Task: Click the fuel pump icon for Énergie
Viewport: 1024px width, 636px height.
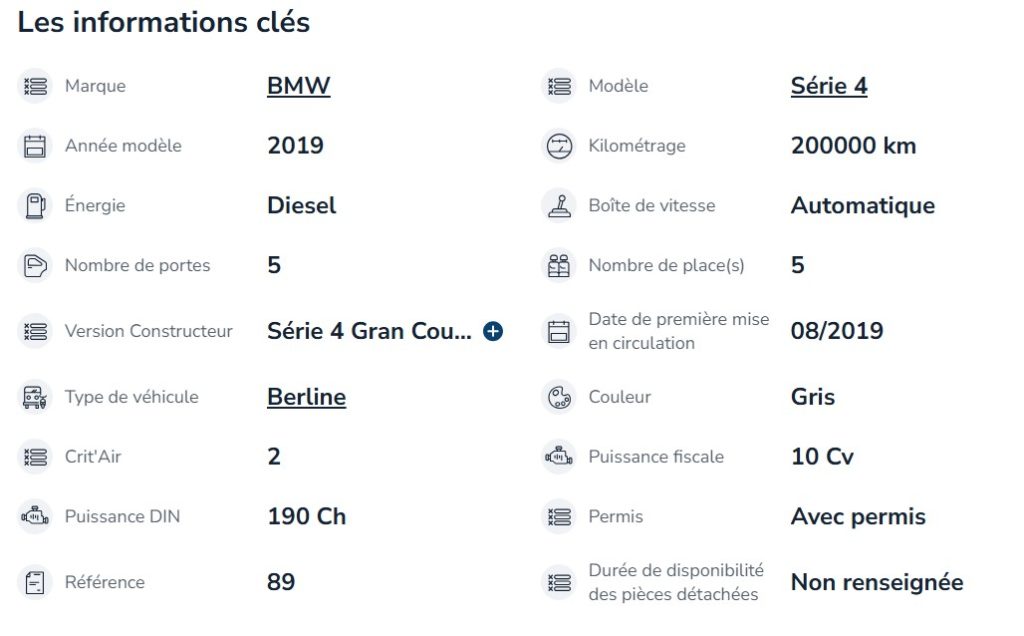Action: (35, 206)
